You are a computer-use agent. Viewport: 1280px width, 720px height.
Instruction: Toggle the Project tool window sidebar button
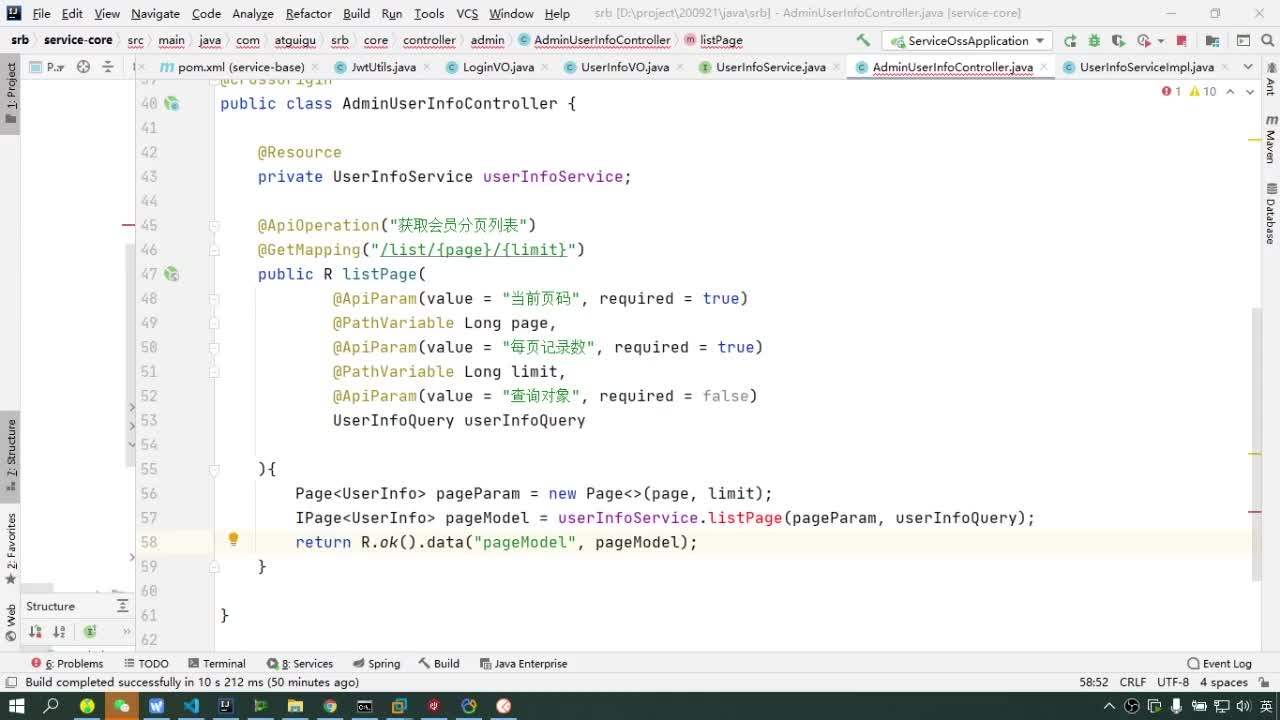[11, 93]
